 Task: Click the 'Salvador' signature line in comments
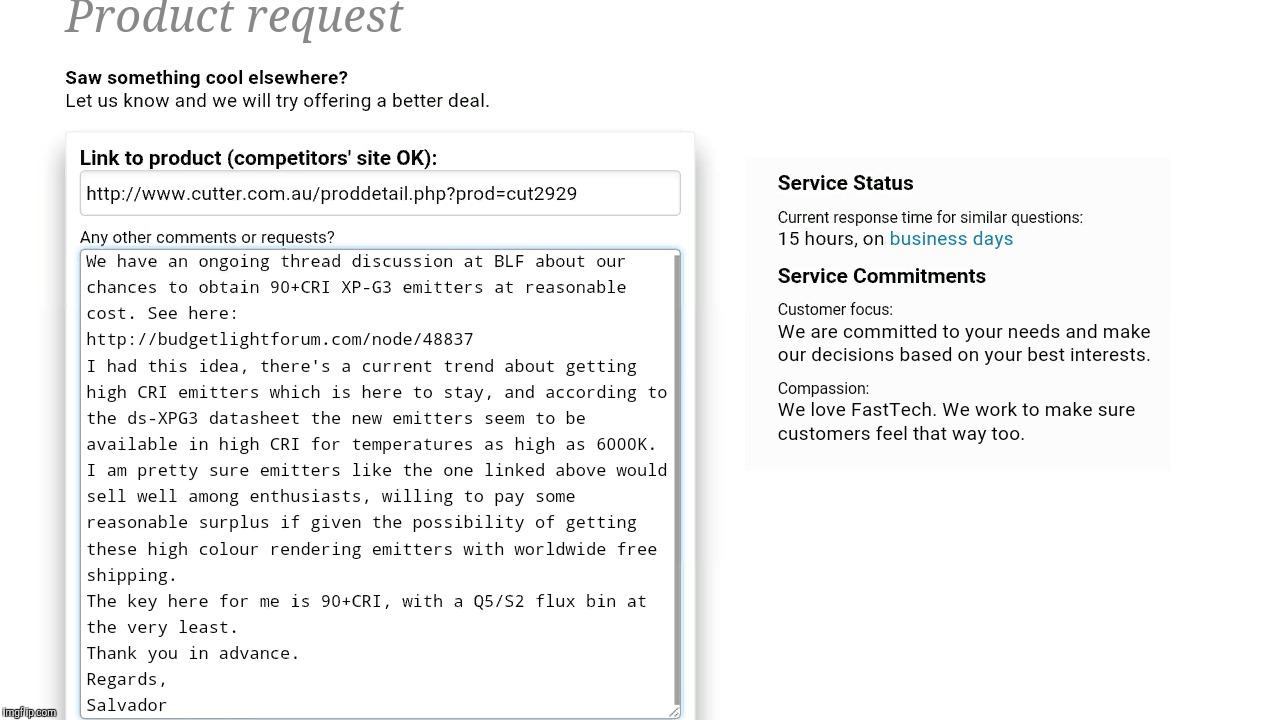click(126, 705)
